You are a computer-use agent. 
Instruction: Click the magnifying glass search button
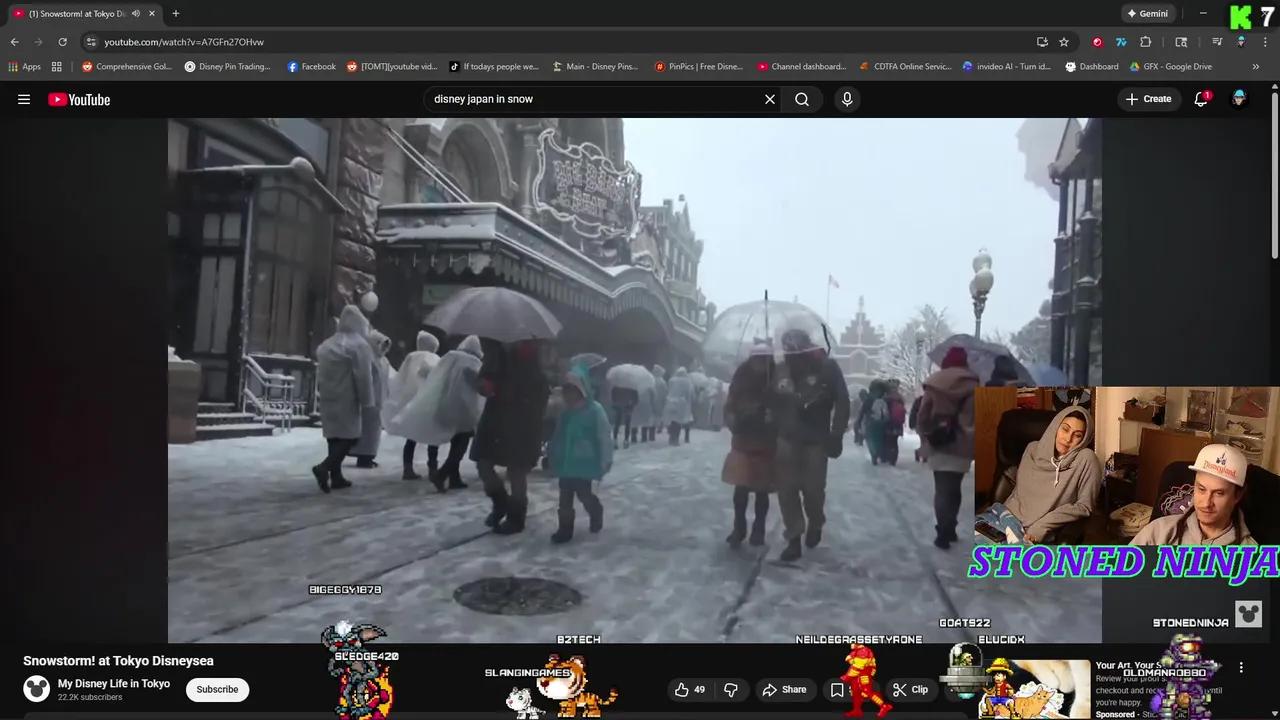(x=802, y=99)
